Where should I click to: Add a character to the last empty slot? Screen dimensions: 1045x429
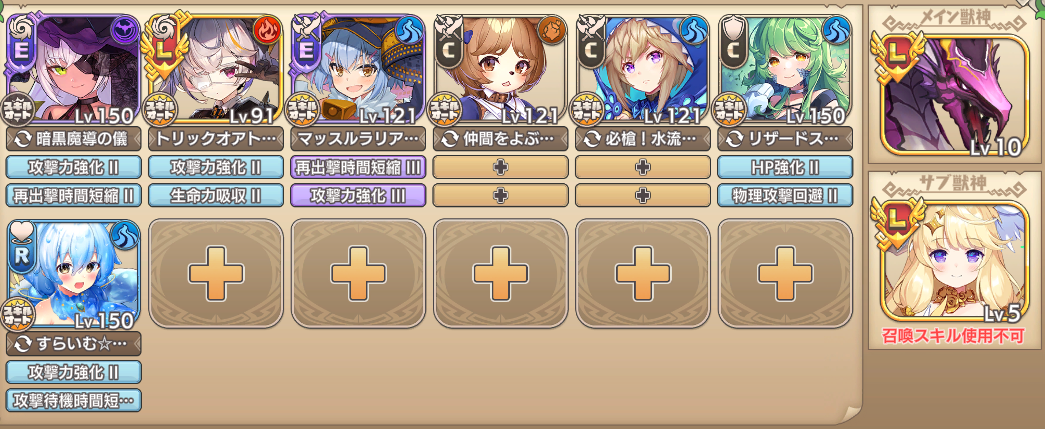[785, 274]
